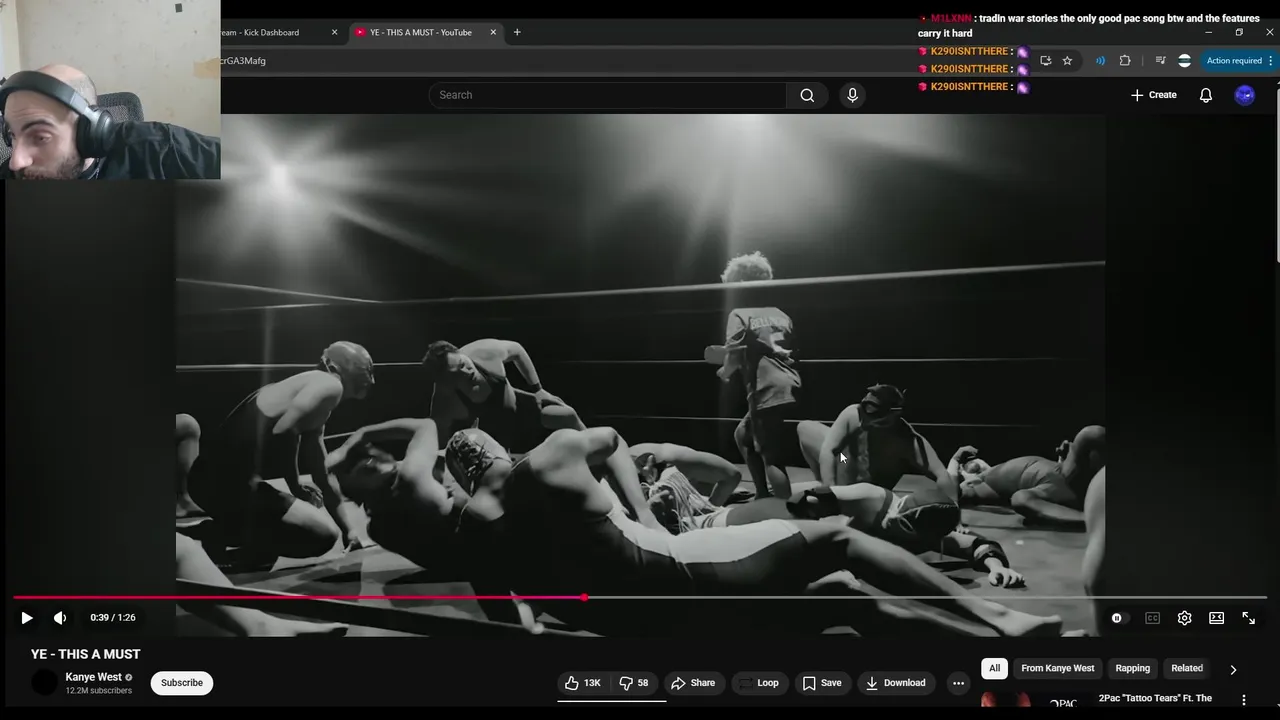Viewport: 1280px width, 720px height.
Task: Mute the video using the speaker icon
Action: 60,618
